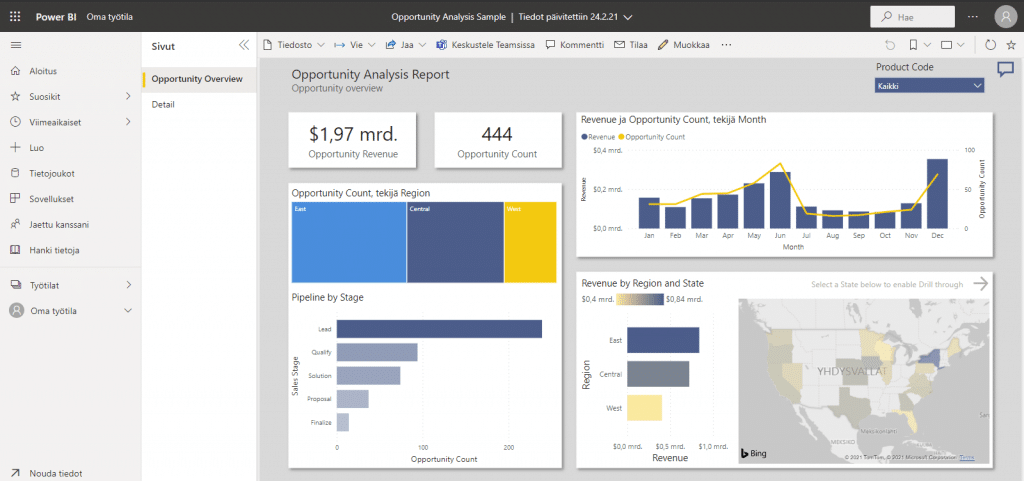
Task: Click the refresh visuals icon in the toolbar
Action: [x=990, y=45]
